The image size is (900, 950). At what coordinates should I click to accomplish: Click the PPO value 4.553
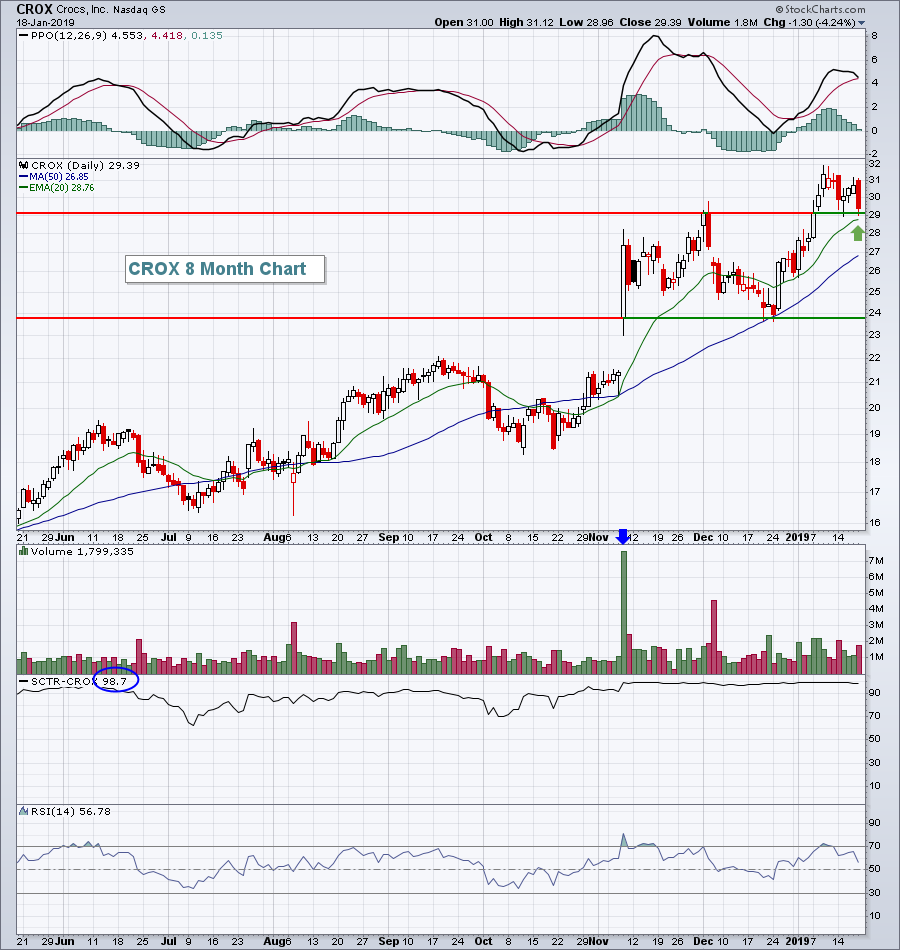[x=127, y=36]
